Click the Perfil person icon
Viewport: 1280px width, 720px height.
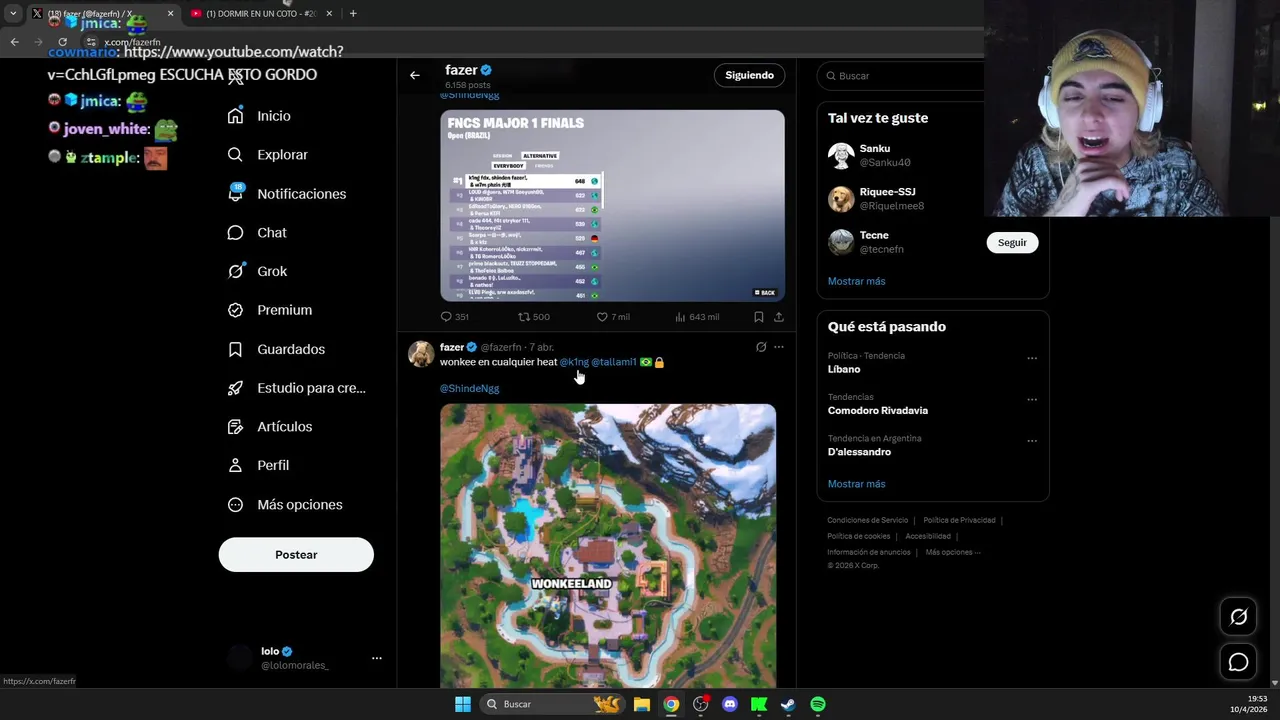click(x=235, y=465)
